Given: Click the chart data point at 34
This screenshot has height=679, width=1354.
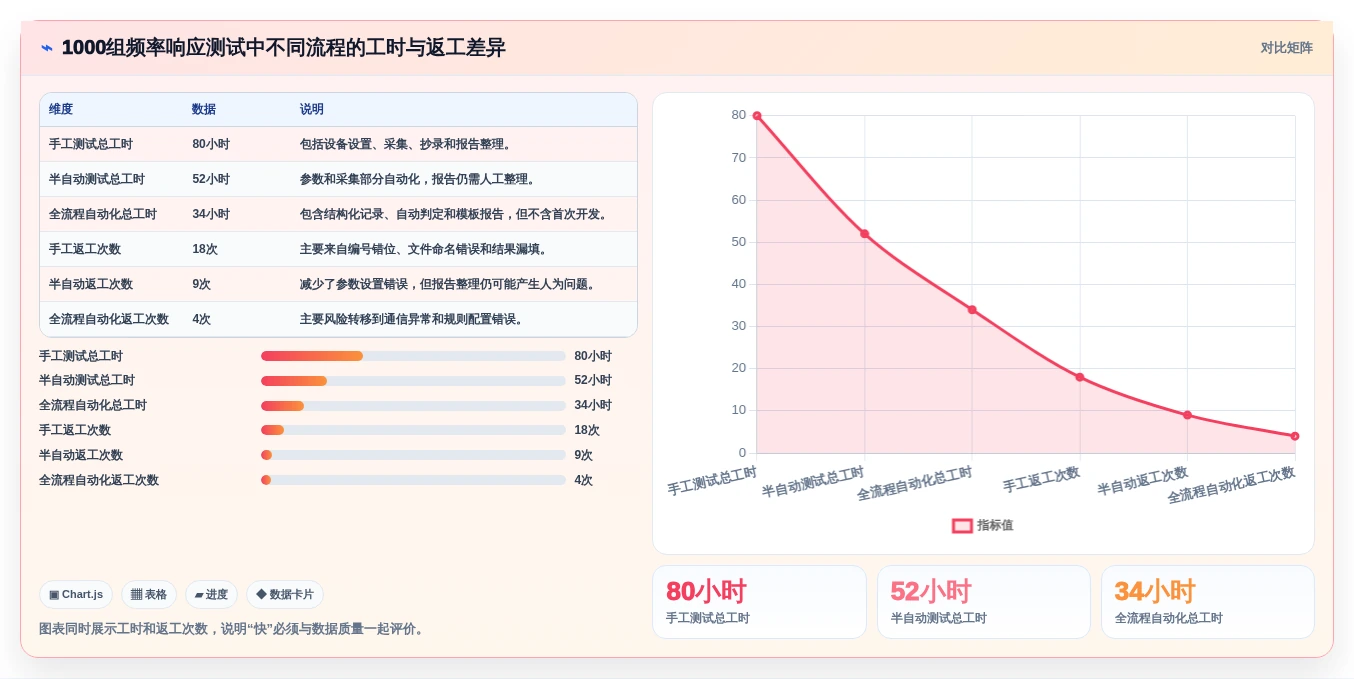Looking at the screenshot, I should (x=972, y=310).
